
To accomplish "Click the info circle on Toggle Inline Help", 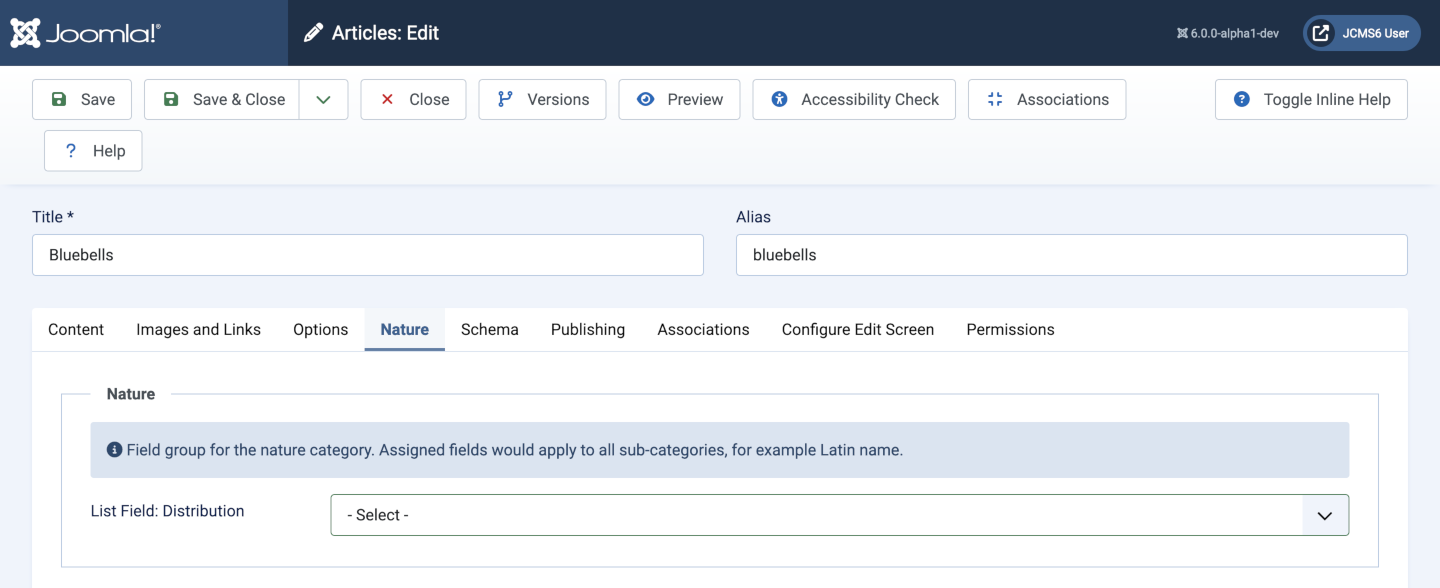I will click(x=1241, y=99).
